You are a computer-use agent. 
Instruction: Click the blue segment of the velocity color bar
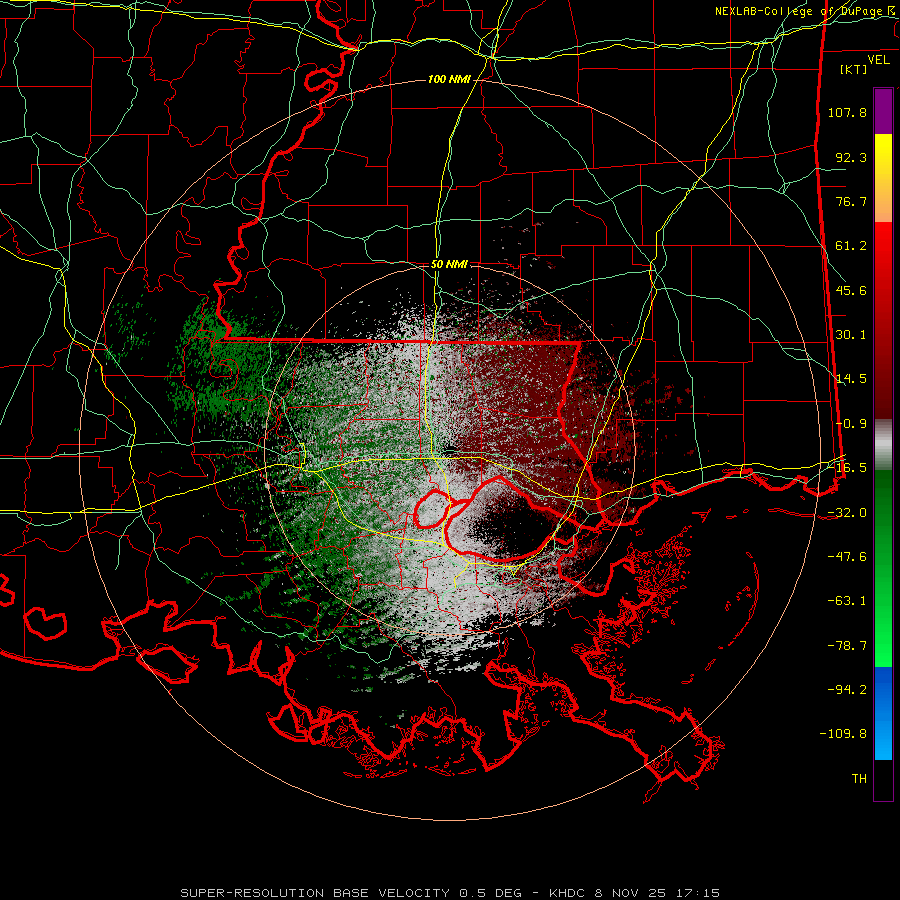point(883,713)
